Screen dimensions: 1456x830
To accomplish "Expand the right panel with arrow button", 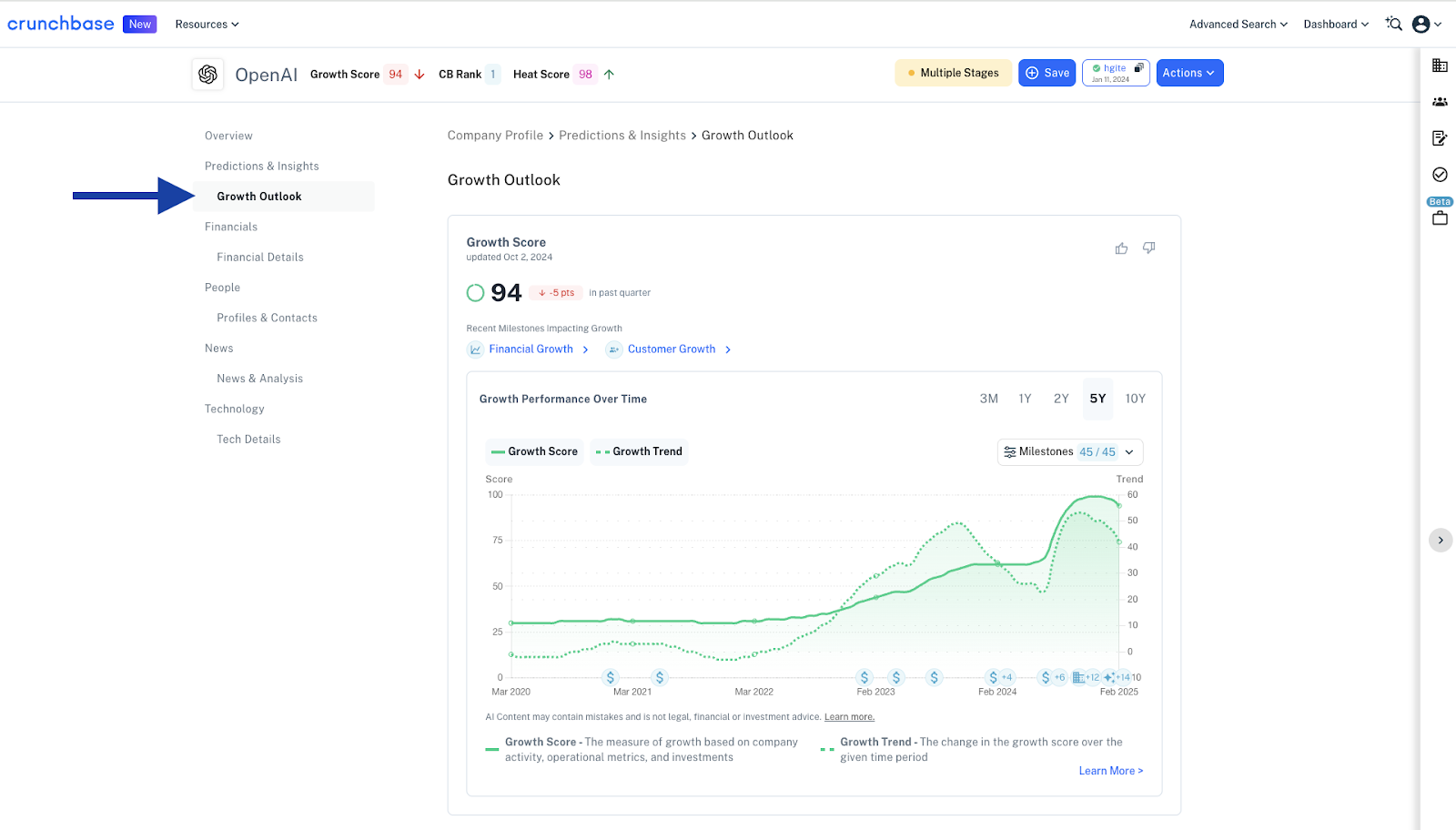I will [x=1440, y=541].
